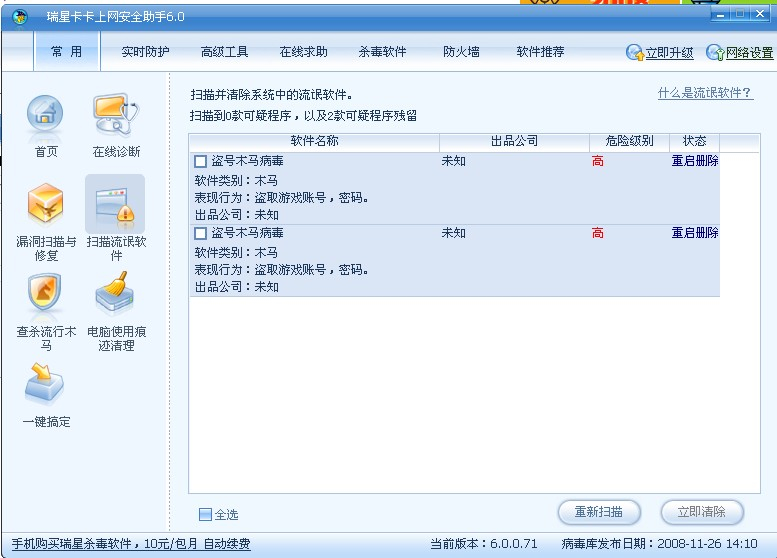
Task: Select 扫描流氓软件 scan icon
Action: coord(115,204)
